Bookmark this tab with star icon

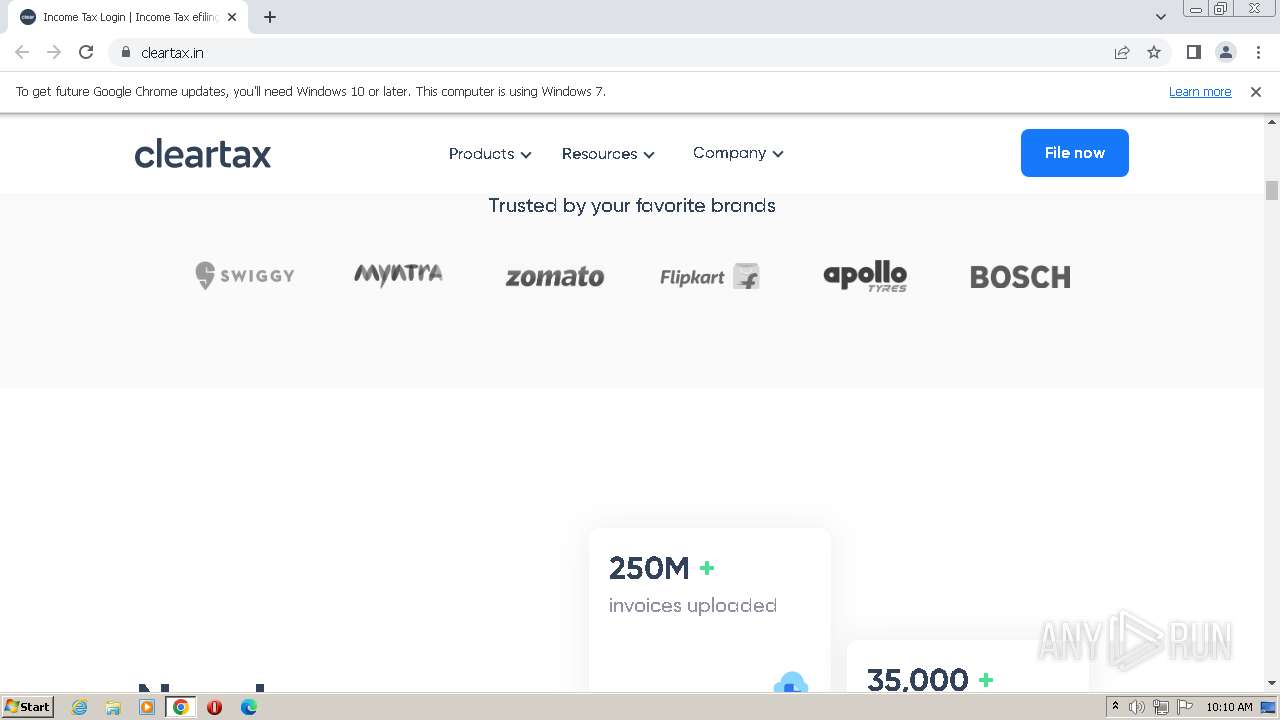coord(1154,52)
